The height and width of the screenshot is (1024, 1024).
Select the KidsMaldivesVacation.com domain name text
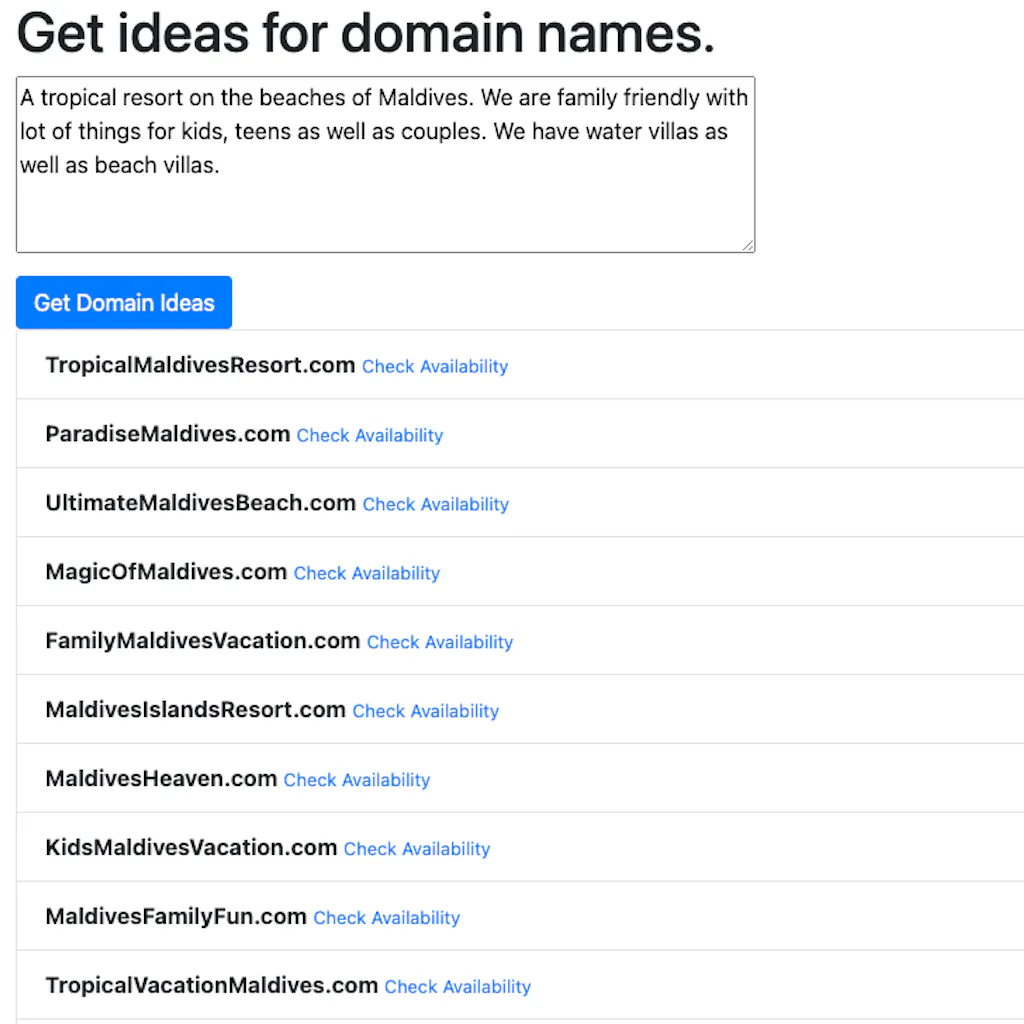(191, 847)
